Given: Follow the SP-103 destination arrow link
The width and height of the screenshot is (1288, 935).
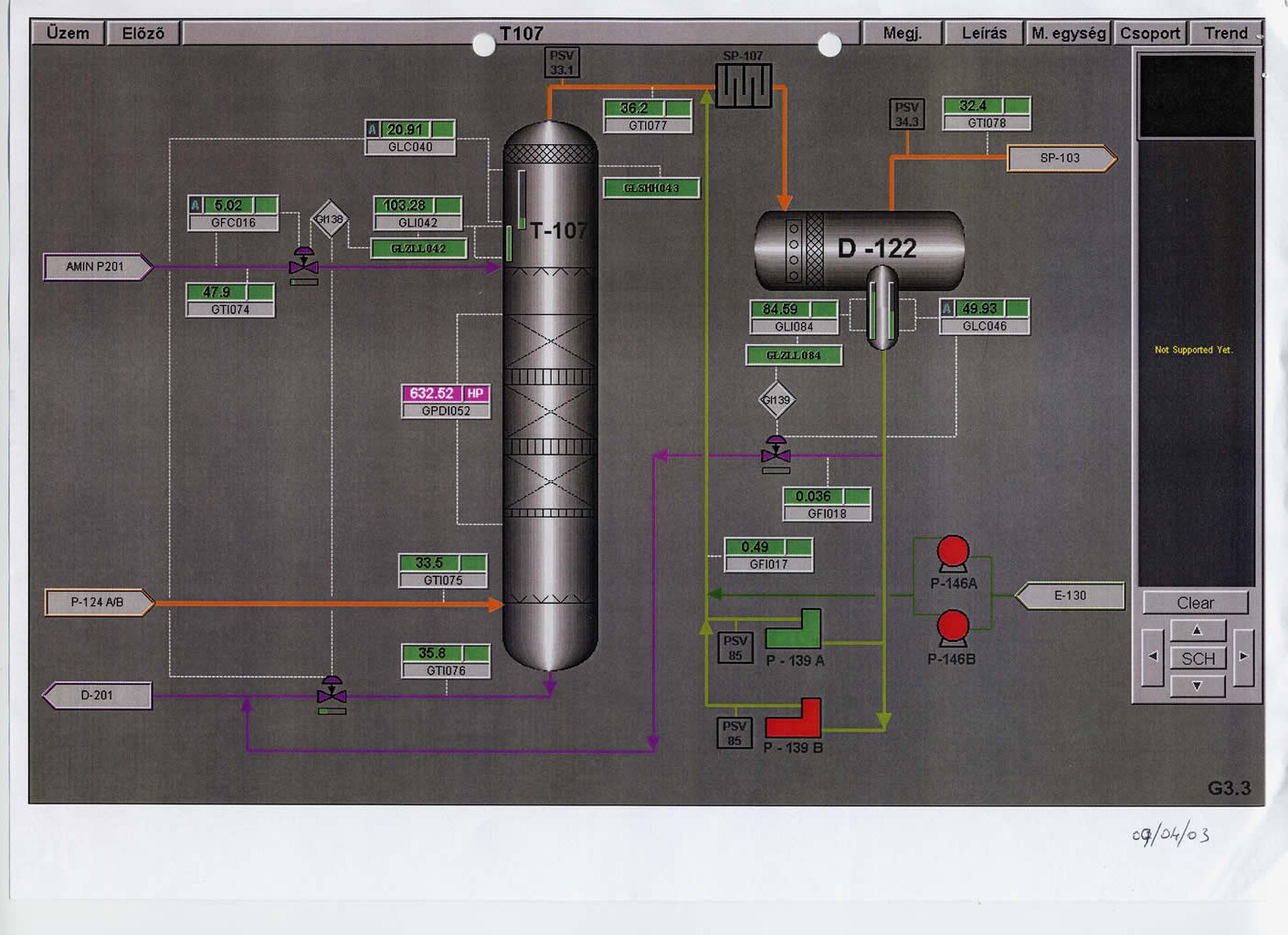Looking at the screenshot, I should (1061, 158).
